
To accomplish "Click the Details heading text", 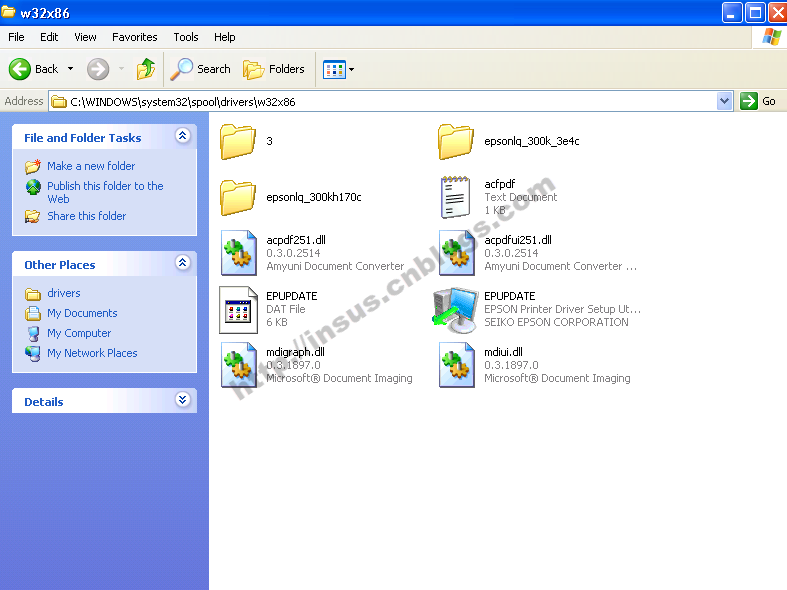I will [x=44, y=402].
